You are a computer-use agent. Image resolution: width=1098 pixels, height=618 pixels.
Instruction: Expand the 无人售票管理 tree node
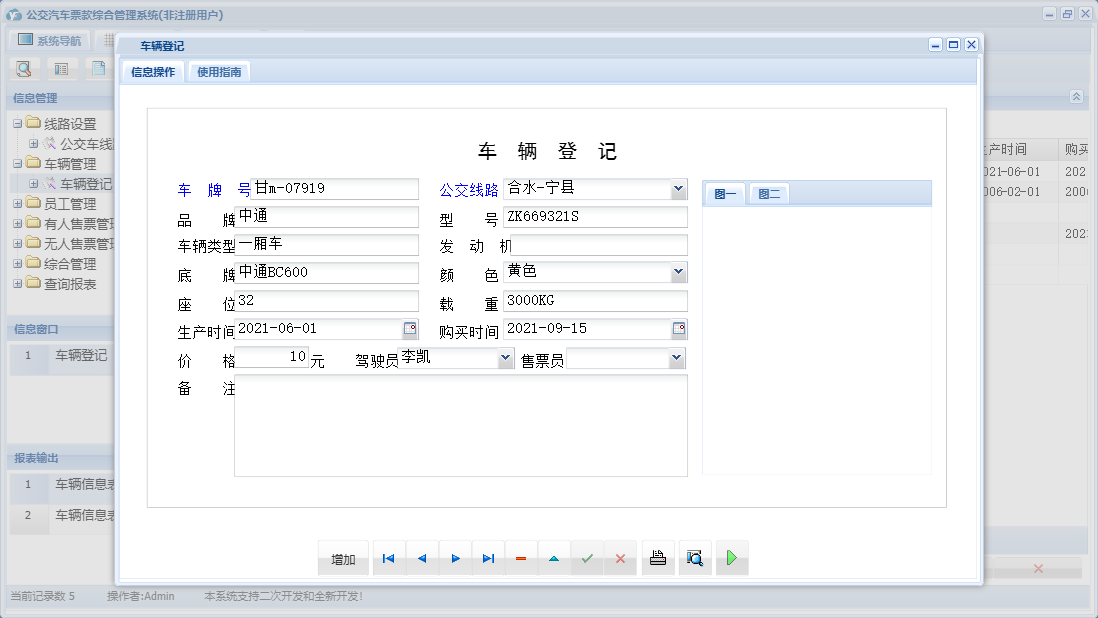click(18, 244)
